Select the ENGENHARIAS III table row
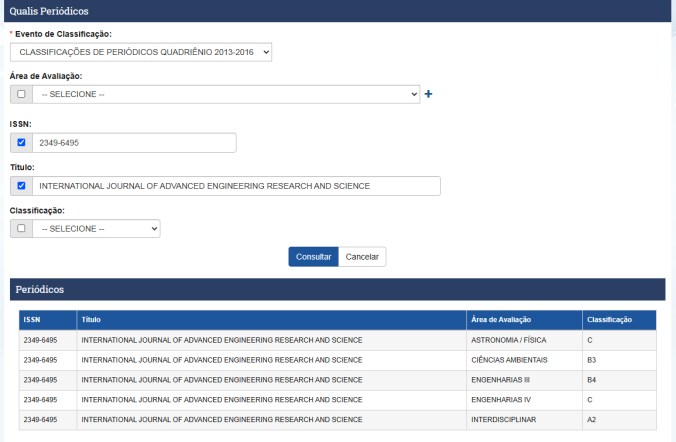This screenshot has height=442, width=676. 337,379
